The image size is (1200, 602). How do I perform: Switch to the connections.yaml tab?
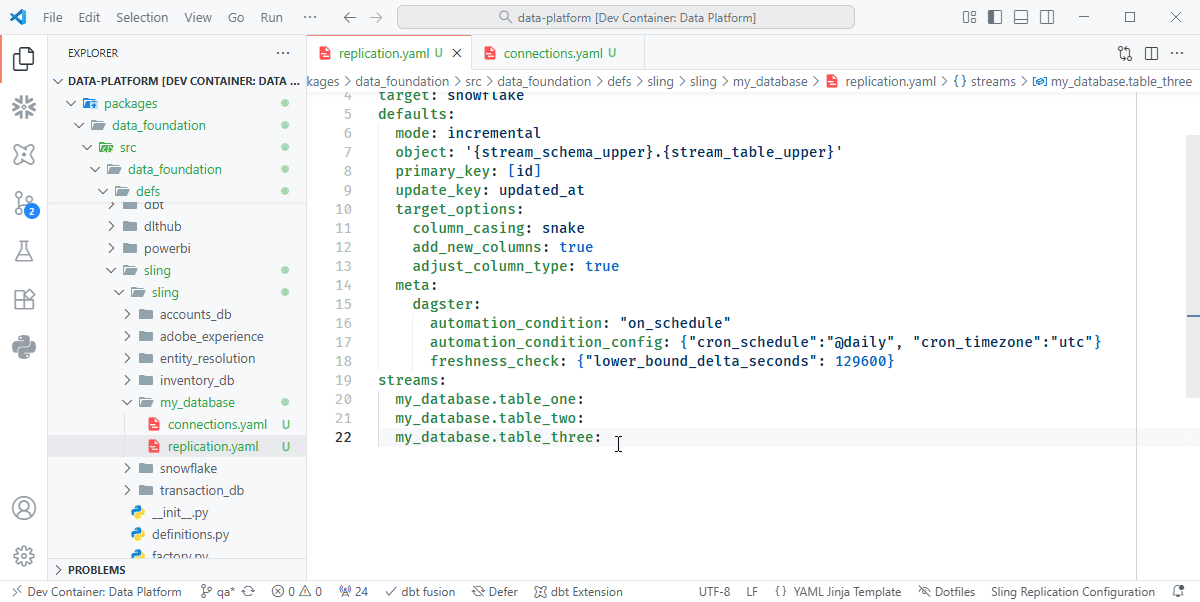point(552,53)
